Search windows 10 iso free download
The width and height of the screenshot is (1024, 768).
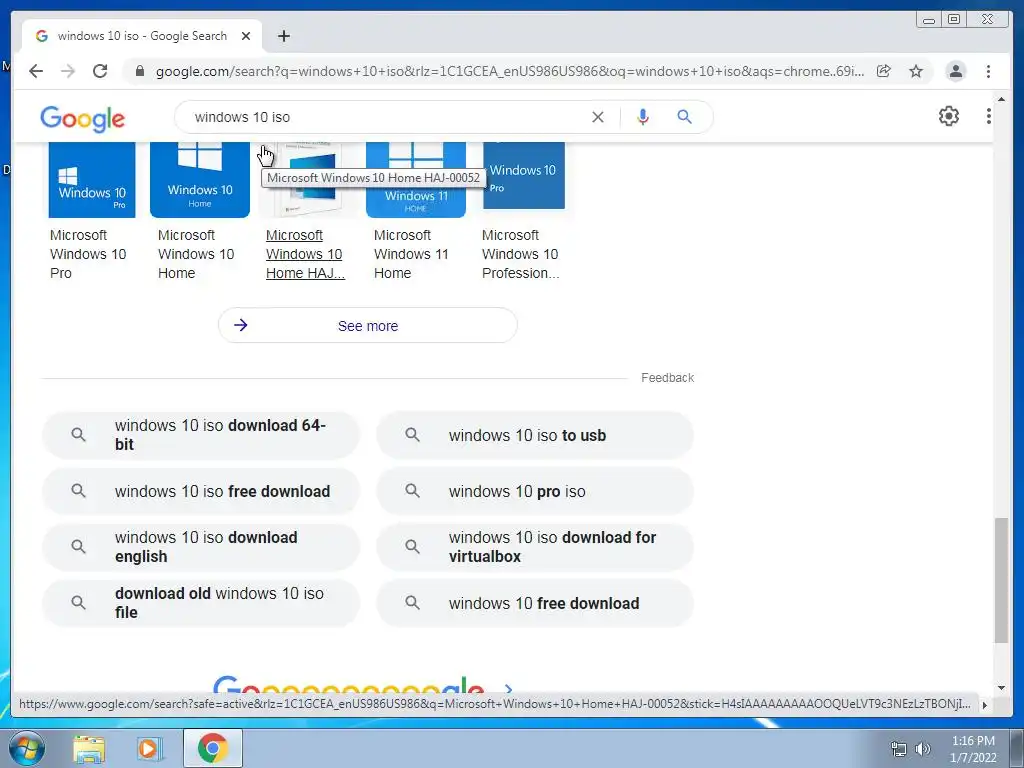[x=201, y=491]
